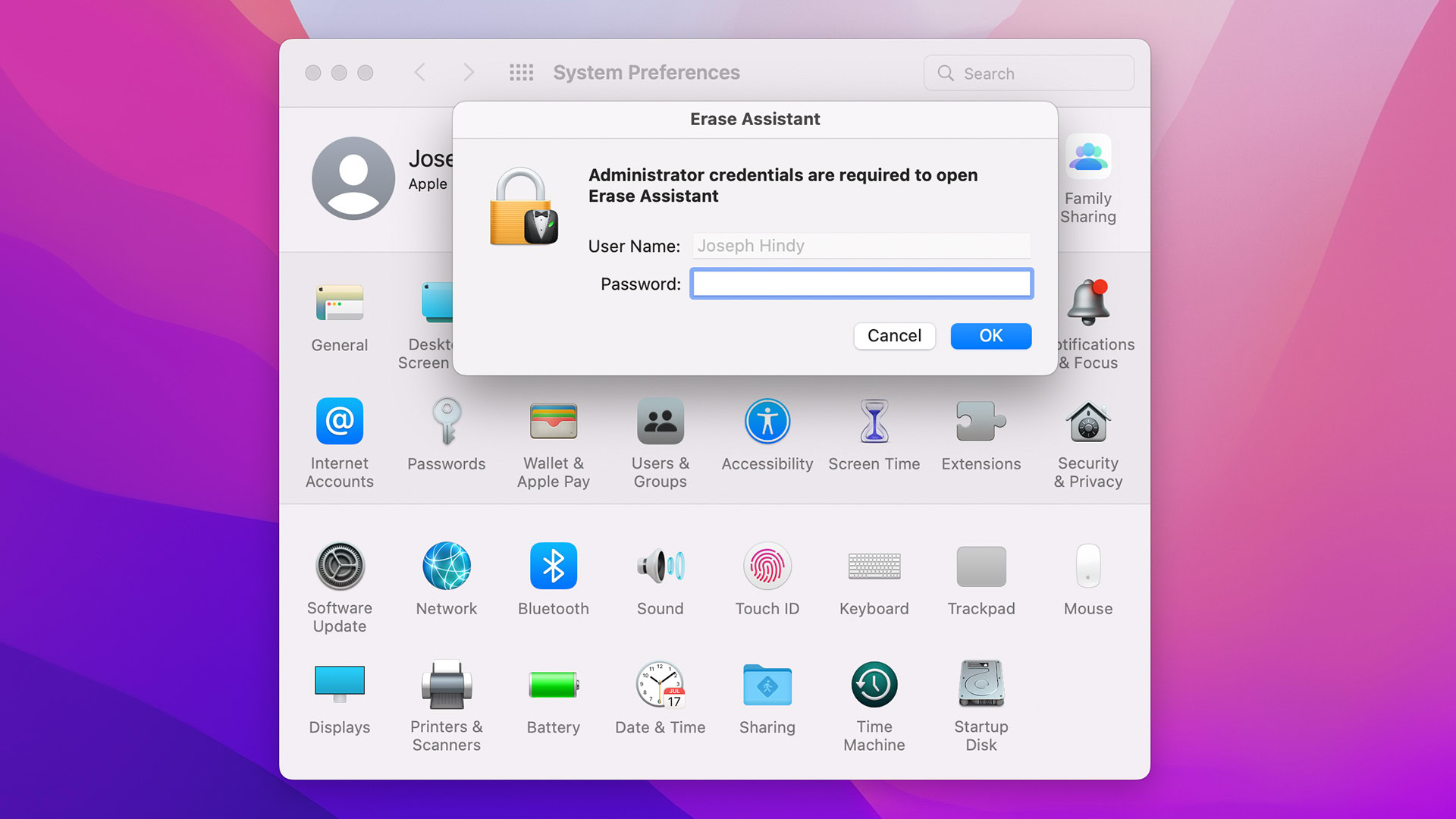Cancel the Erase Assistant dialog
Image resolution: width=1456 pixels, height=819 pixels.
pos(894,336)
